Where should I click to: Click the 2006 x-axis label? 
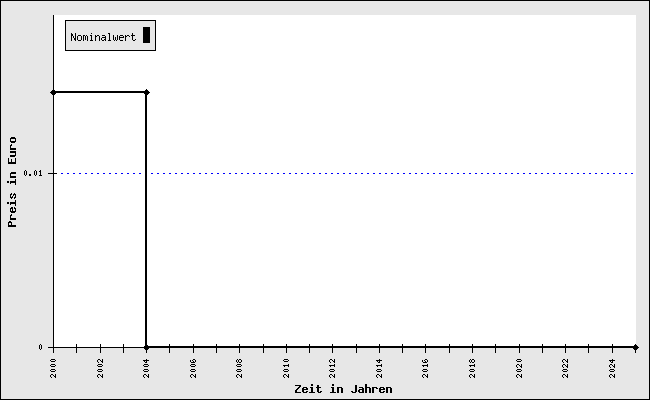[193, 368]
